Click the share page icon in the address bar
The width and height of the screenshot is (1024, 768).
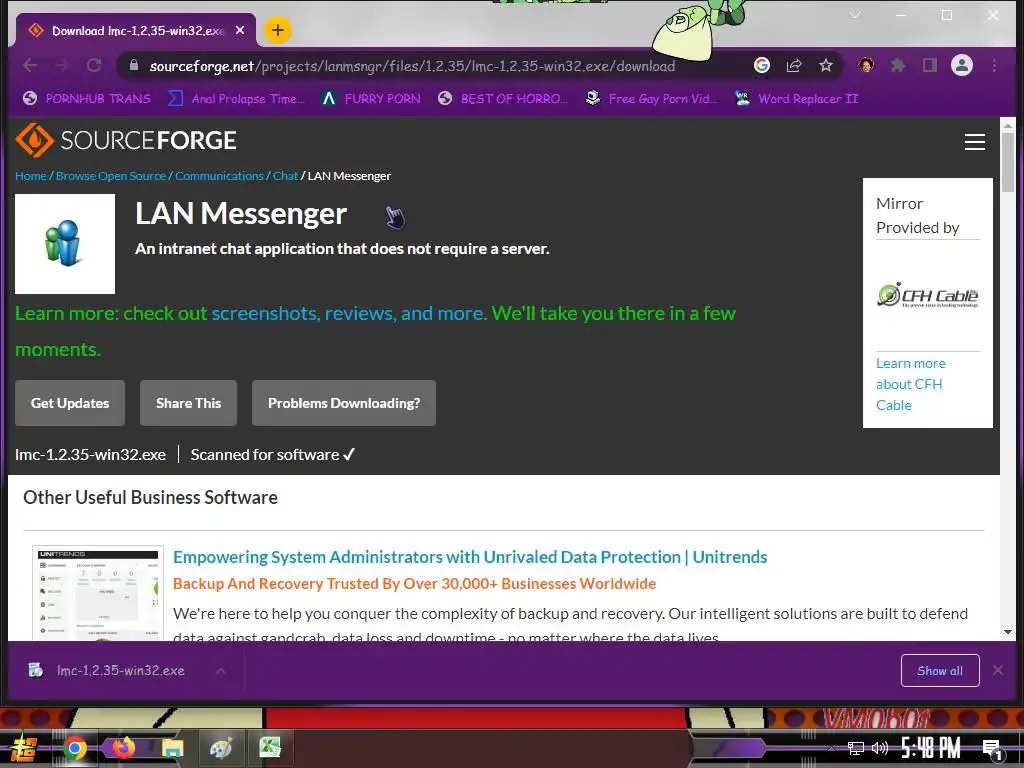coord(794,65)
